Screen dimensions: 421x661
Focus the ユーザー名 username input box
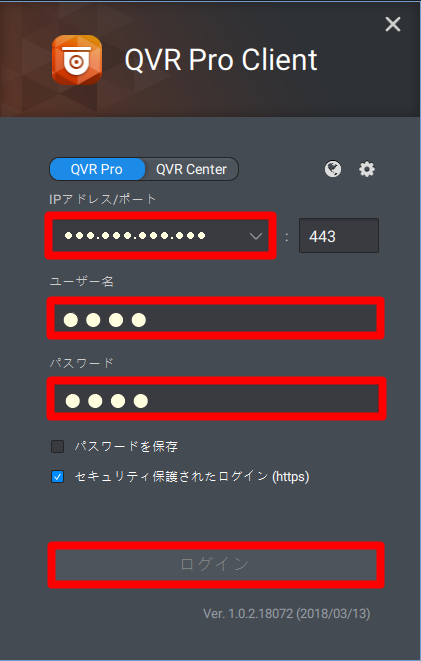[x=215, y=319]
